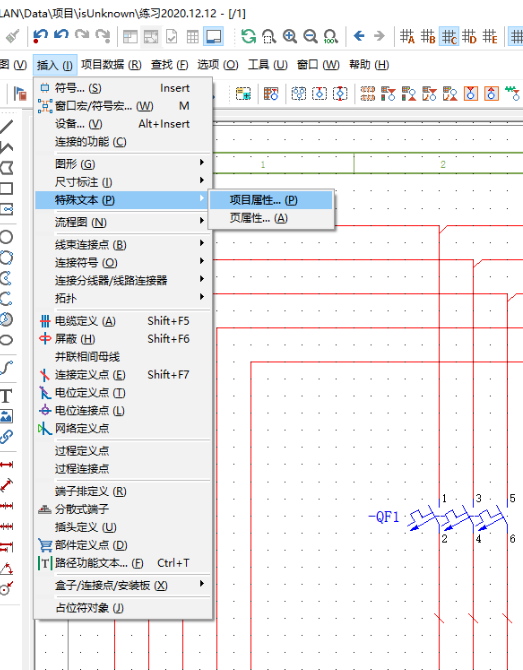This screenshot has height=670, width=523.
Task: Select the circle drawing tool
Action: point(6,237)
